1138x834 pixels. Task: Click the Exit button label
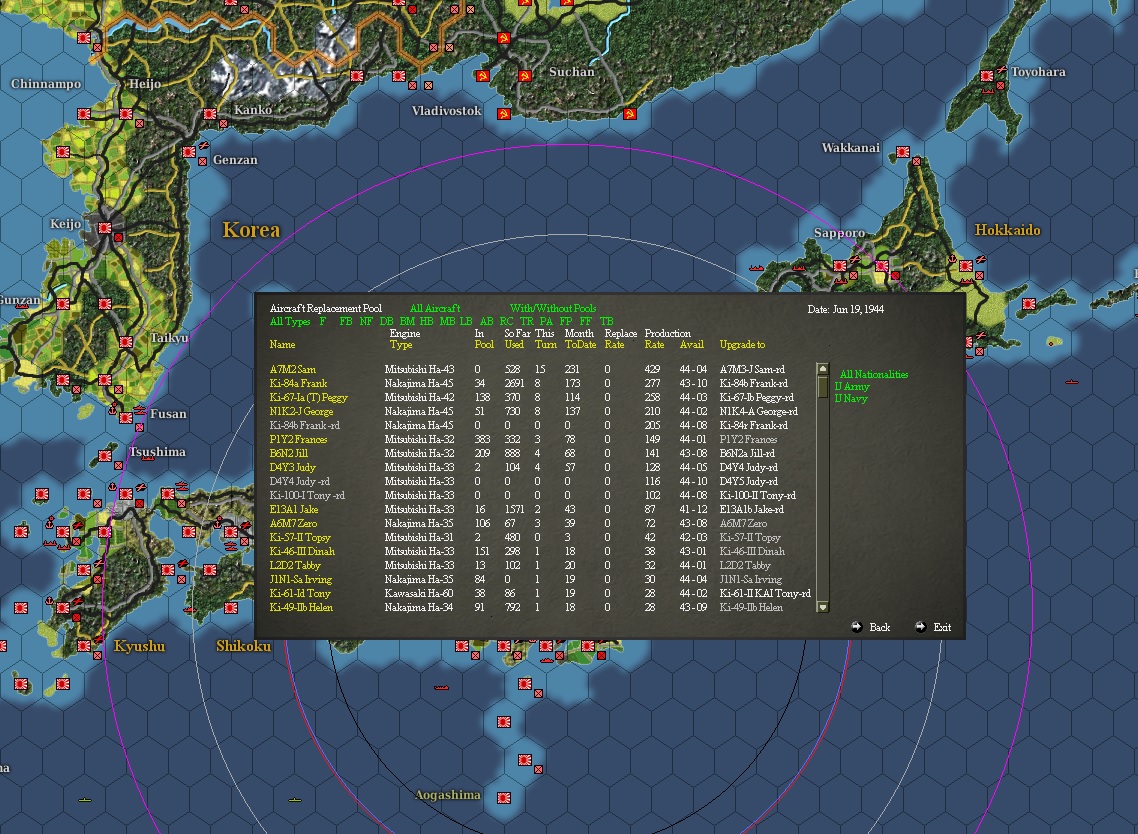point(942,627)
